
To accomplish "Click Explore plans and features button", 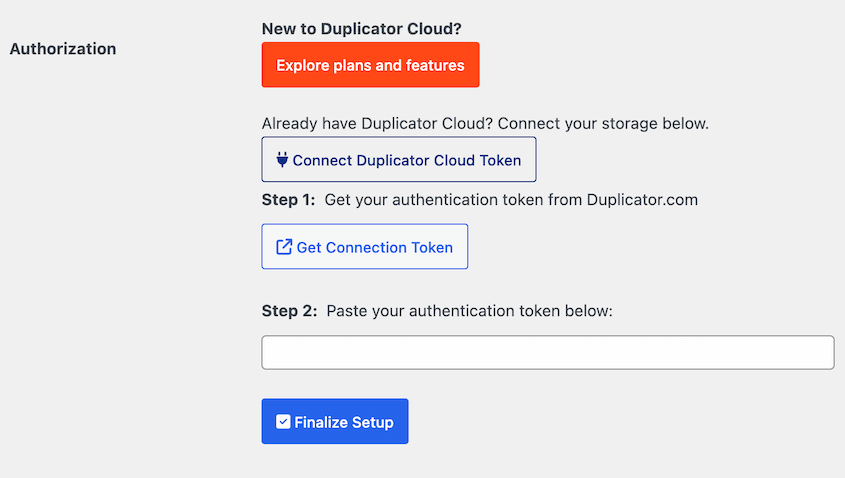I will pos(370,65).
